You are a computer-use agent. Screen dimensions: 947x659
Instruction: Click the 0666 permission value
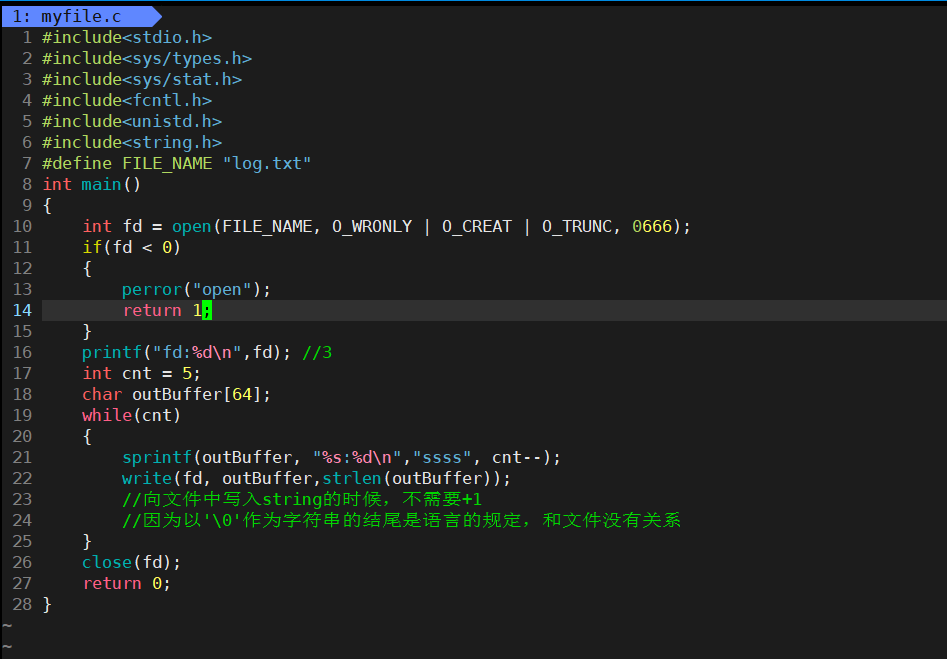point(651,226)
